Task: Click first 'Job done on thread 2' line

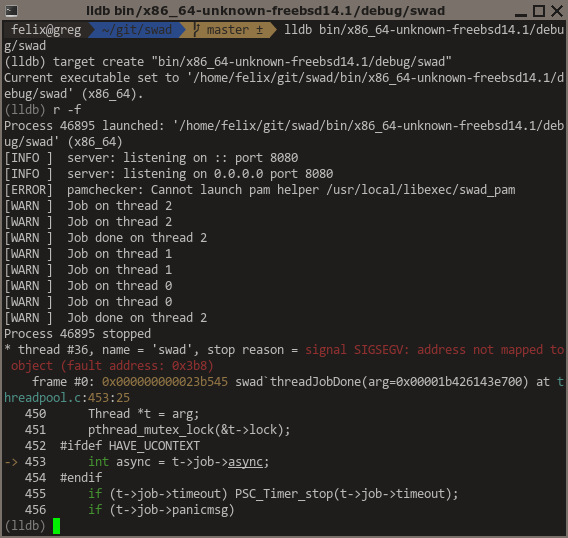Action: [x=105, y=238]
